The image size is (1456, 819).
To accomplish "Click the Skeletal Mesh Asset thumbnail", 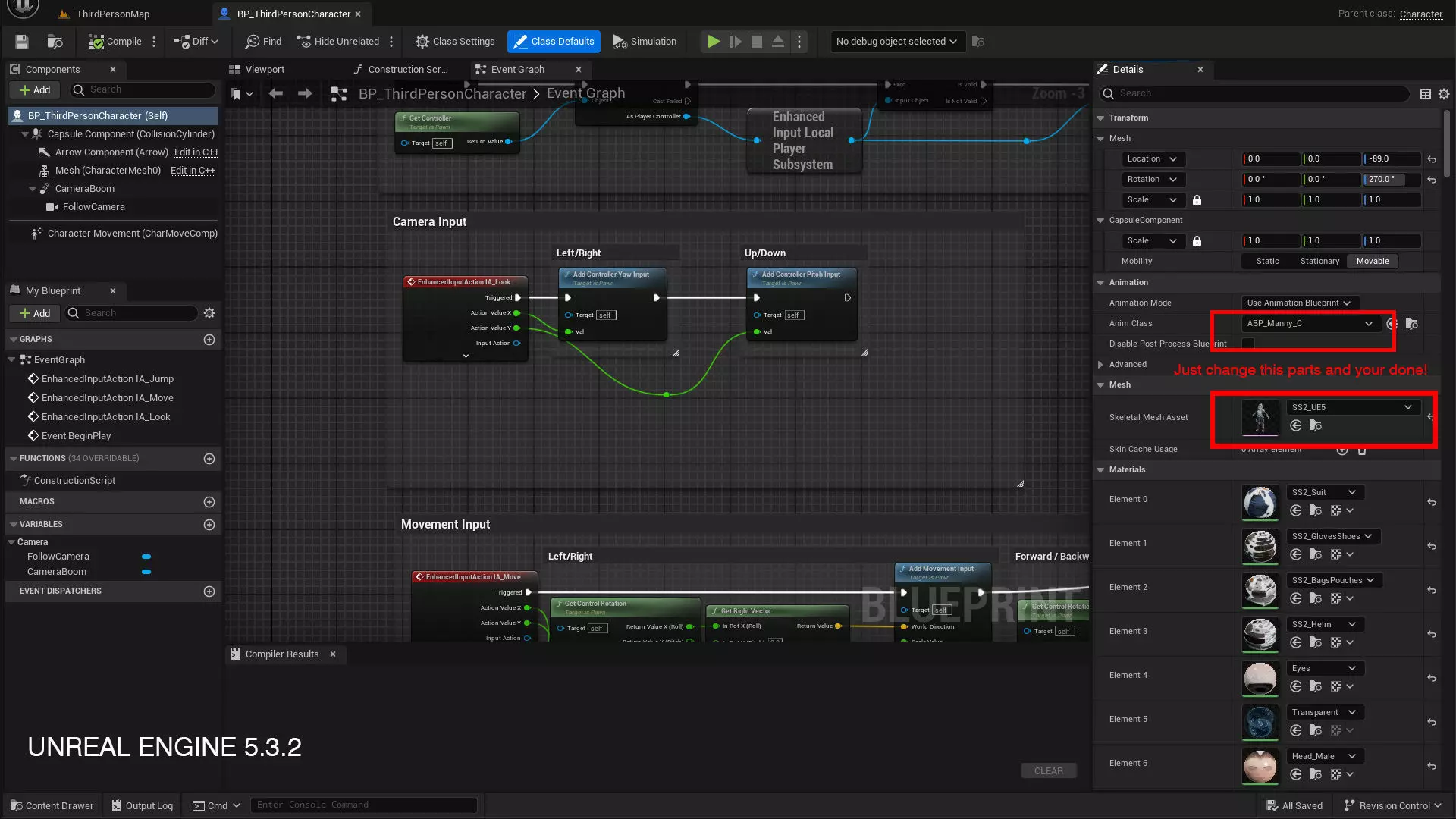I will [x=1260, y=417].
